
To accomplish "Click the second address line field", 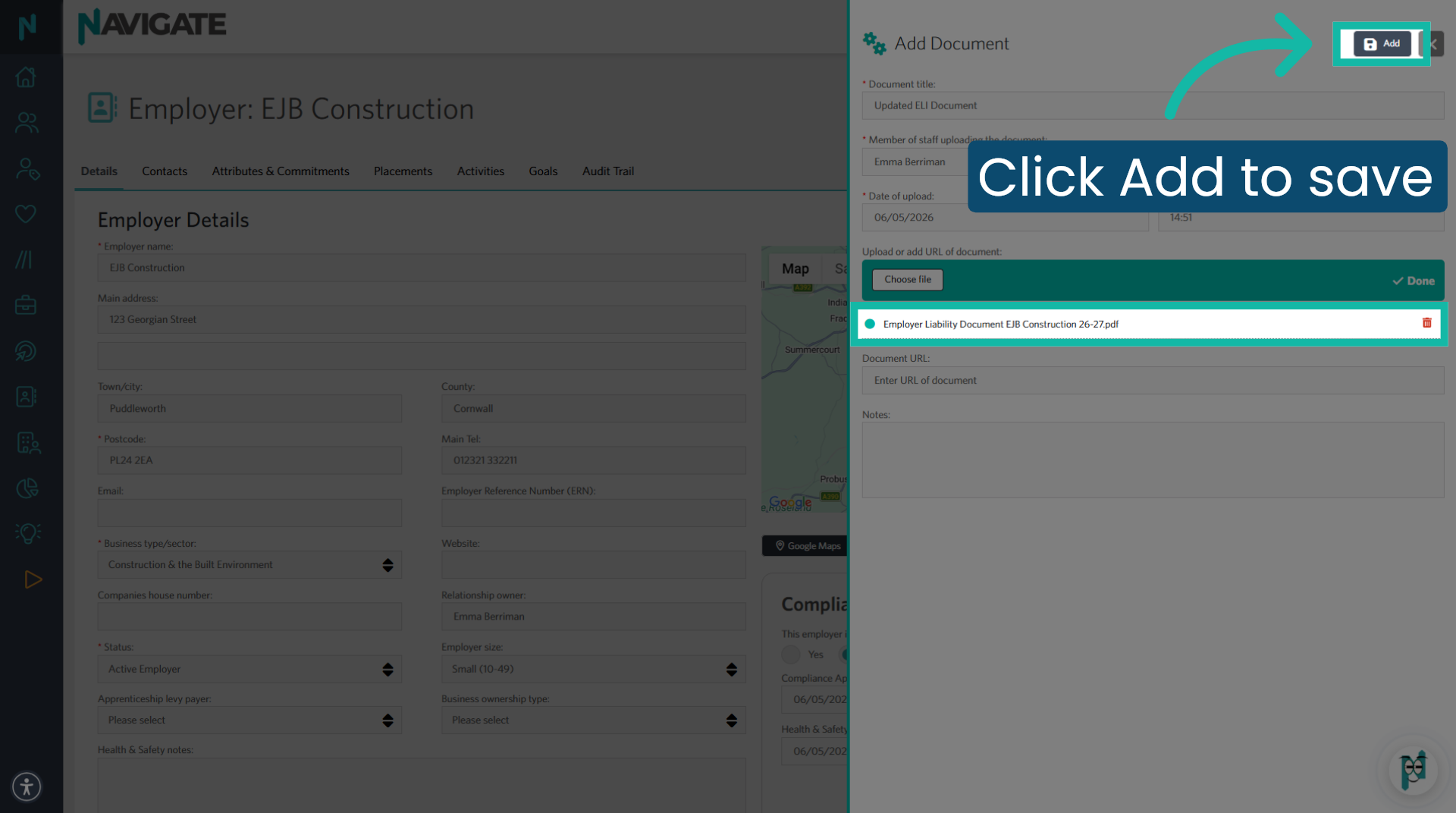I will [x=422, y=356].
